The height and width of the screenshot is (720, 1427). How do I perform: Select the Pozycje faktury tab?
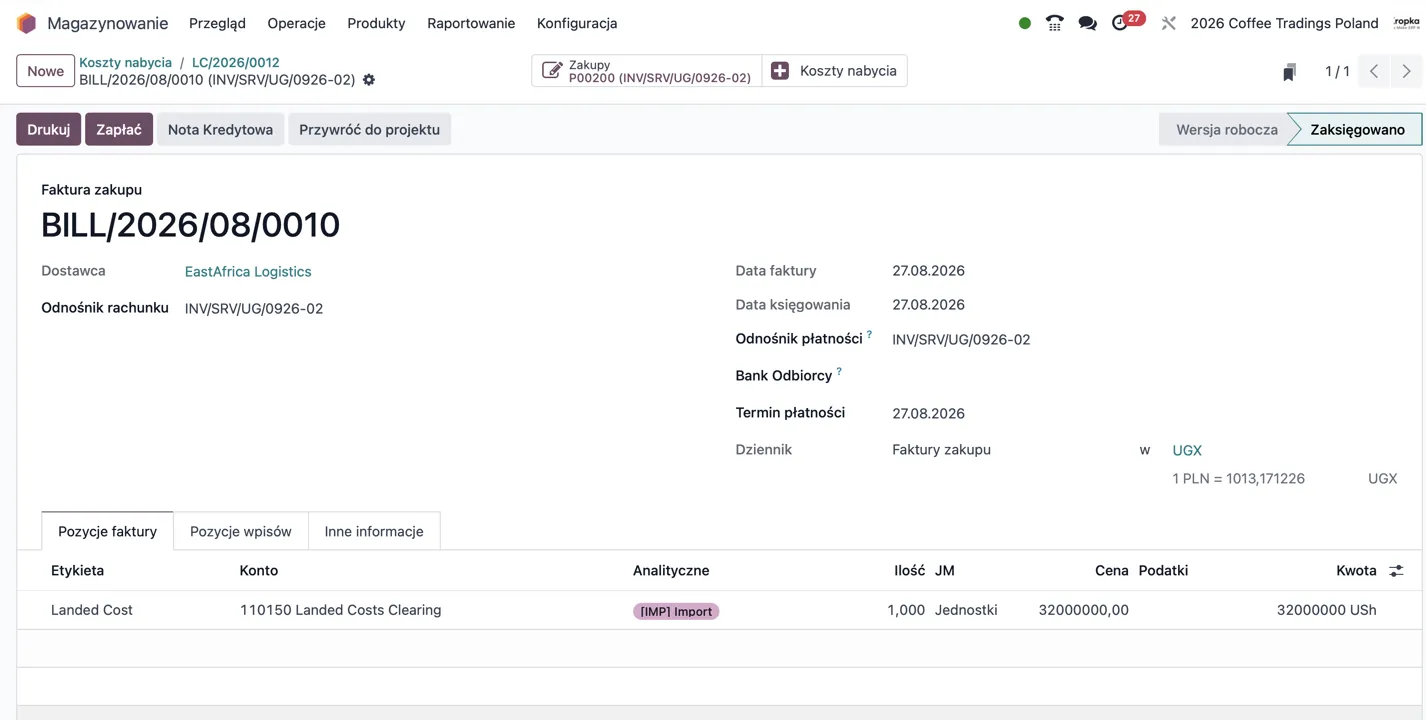pos(107,531)
